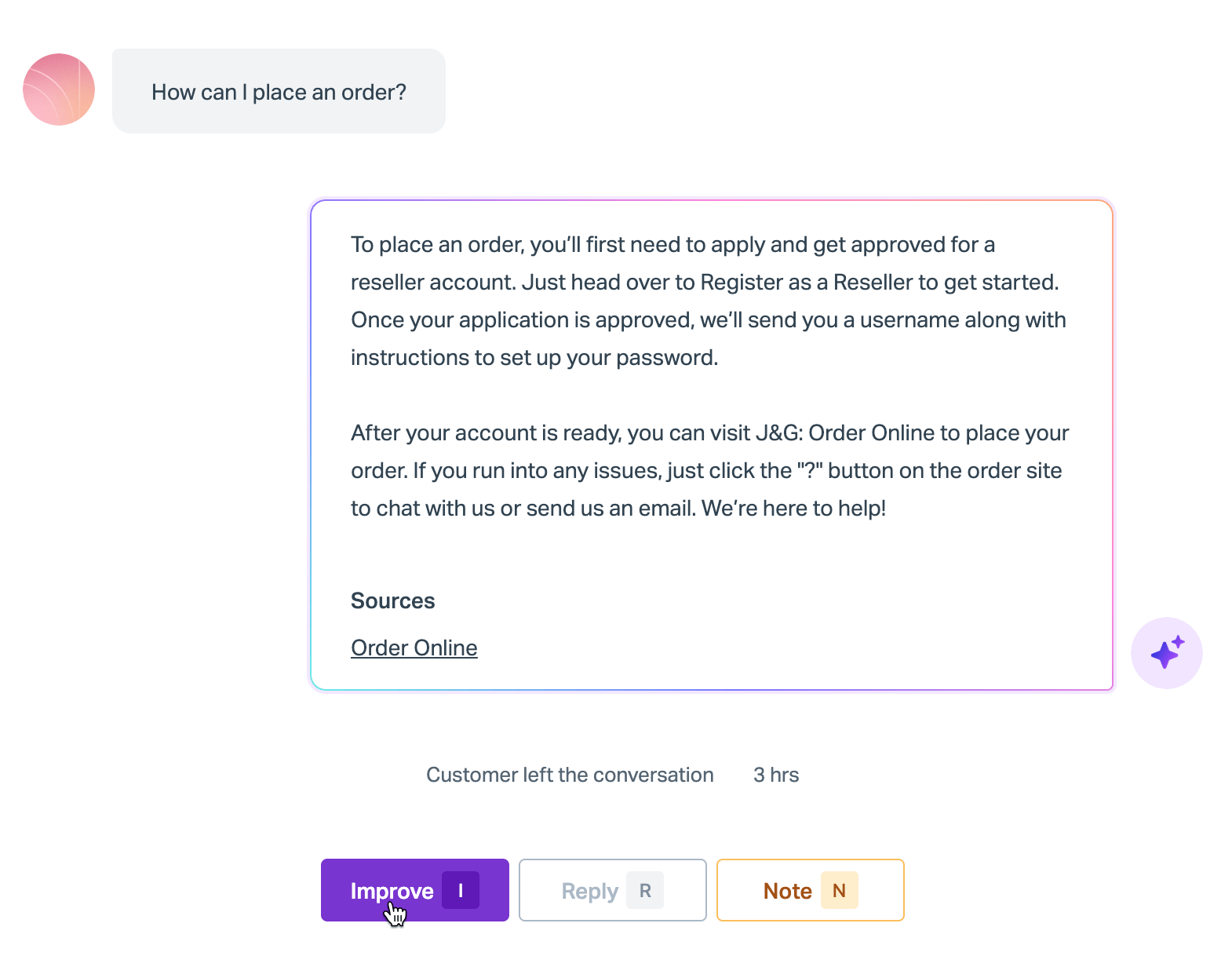Choose the Note button
This screenshot has height=967, width=1232.
point(811,890)
